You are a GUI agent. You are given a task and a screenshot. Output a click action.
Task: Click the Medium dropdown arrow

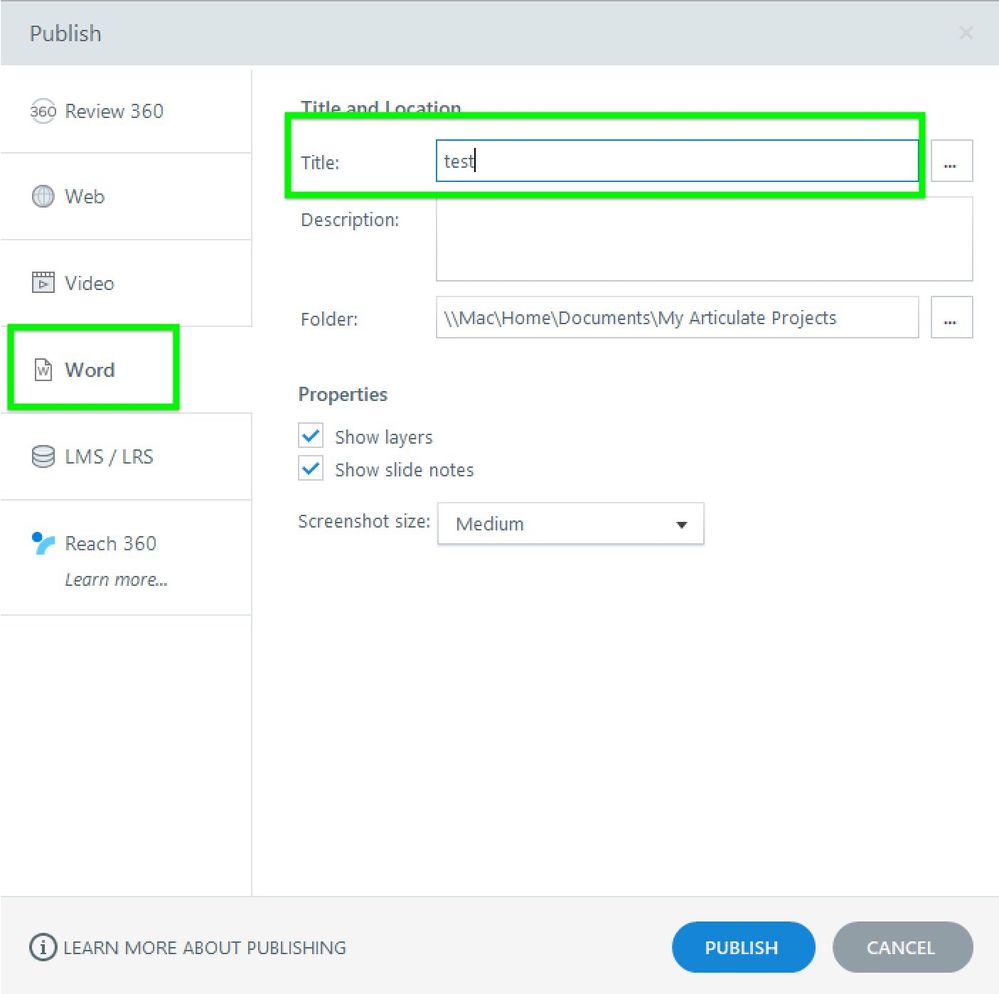pyautogui.click(x=681, y=524)
